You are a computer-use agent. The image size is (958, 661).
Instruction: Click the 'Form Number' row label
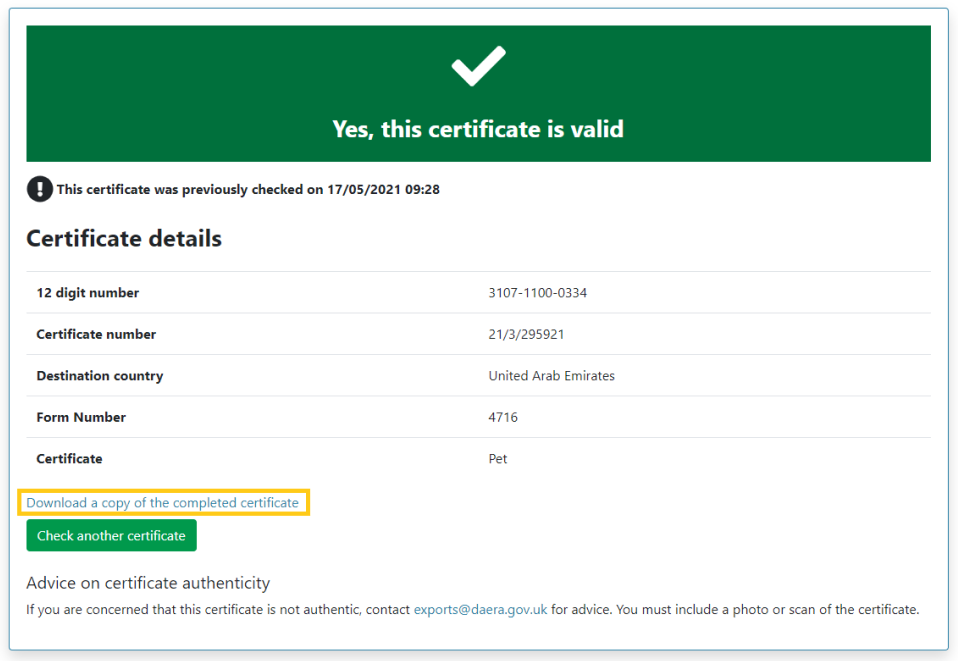[81, 417]
